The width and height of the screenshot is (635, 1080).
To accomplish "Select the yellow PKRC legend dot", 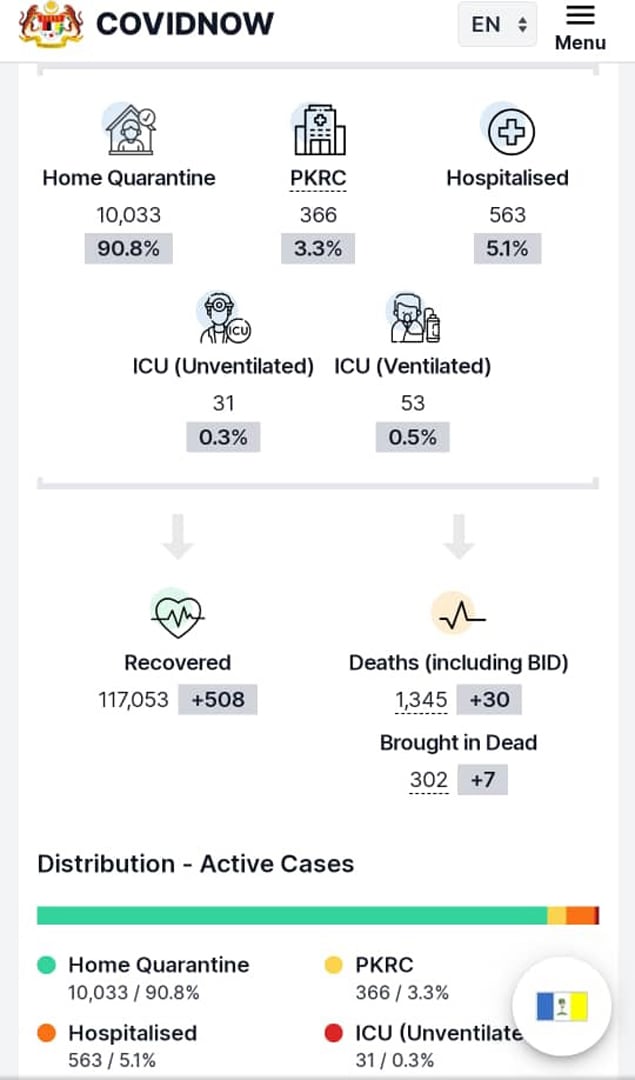I will (x=333, y=965).
